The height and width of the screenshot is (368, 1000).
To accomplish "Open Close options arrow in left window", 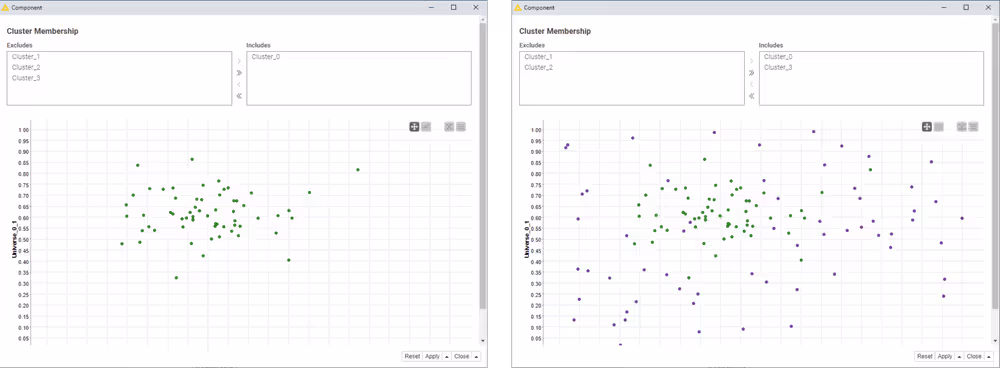I will click(x=476, y=357).
